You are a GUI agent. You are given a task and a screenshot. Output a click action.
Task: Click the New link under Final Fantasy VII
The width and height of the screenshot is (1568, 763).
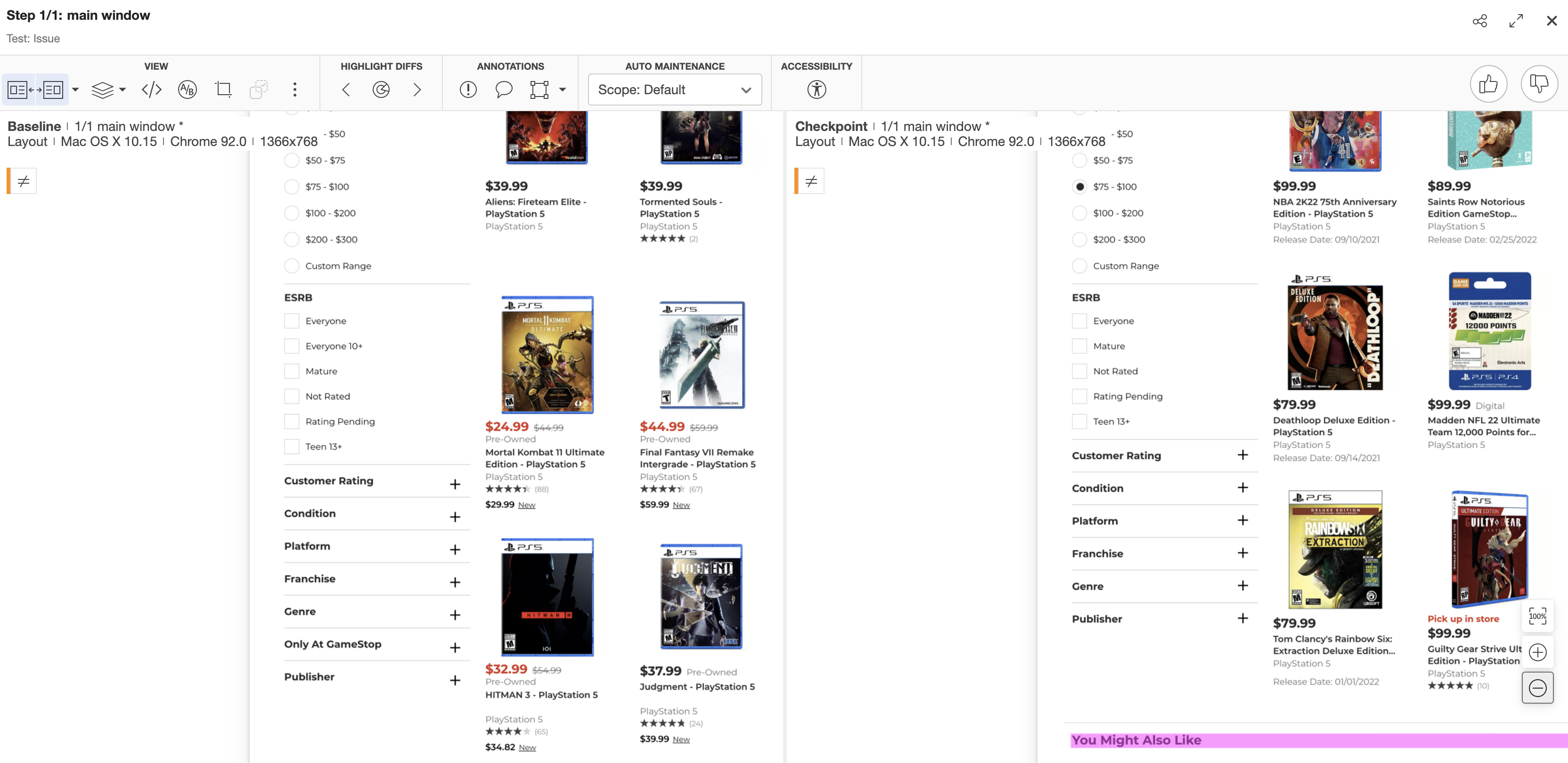tap(681, 505)
